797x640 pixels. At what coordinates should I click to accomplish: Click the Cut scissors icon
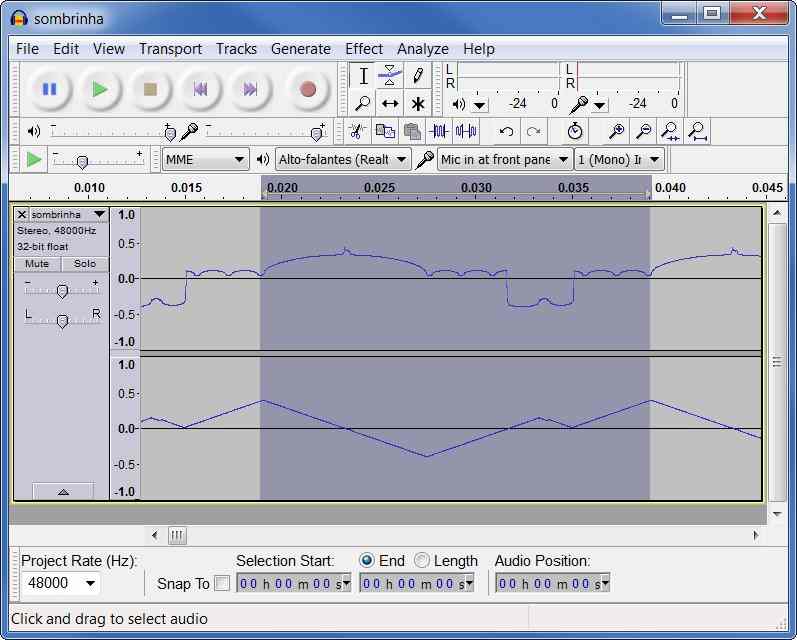tap(355, 131)
